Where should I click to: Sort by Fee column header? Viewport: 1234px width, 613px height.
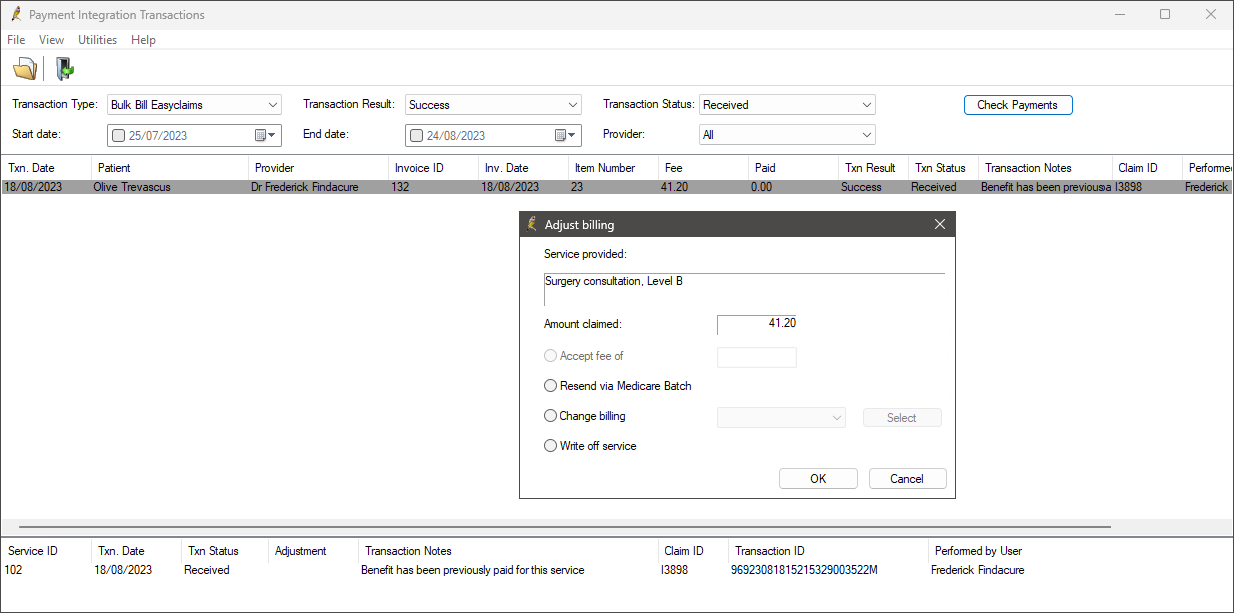tap(703, 168)
